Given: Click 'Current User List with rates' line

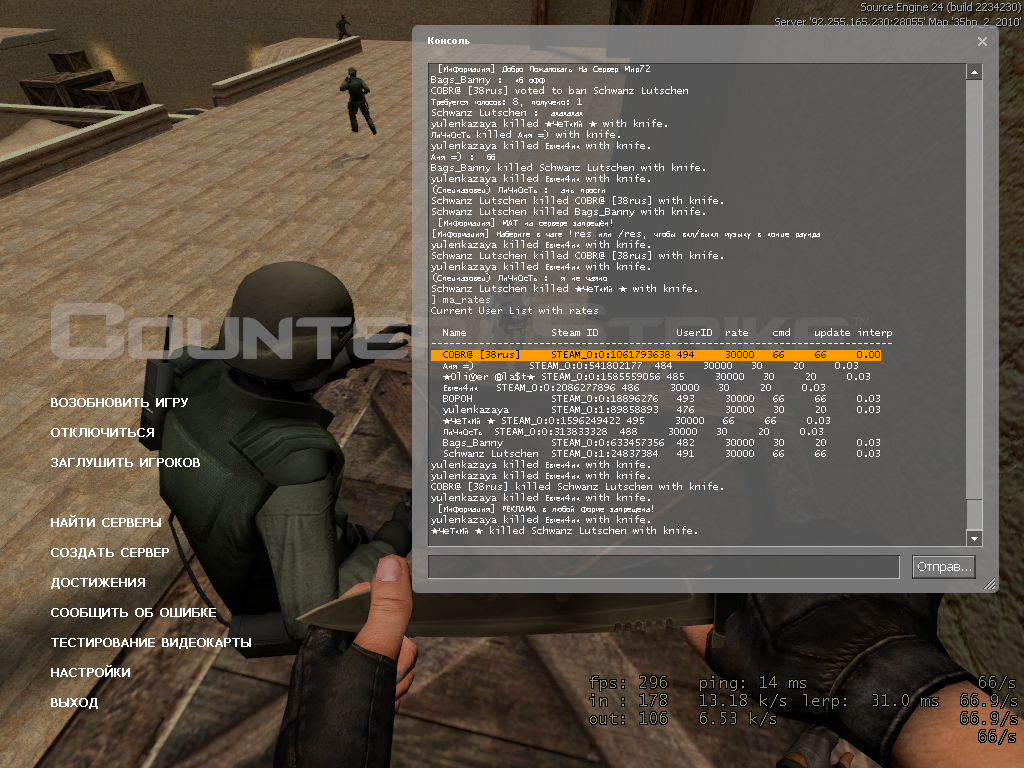Looking at the screenshot, I should point(515,311).
